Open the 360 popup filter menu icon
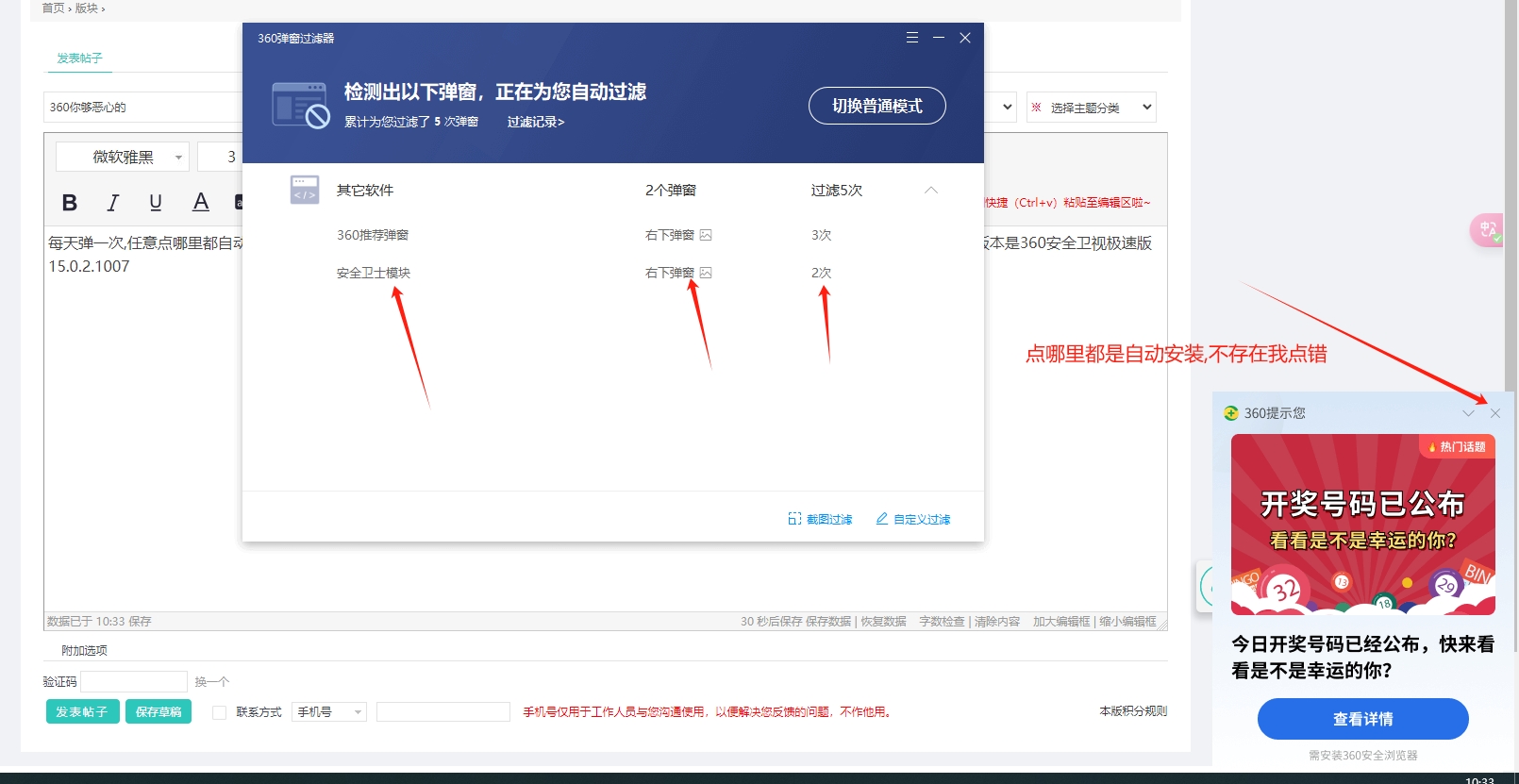This screenshot has height=784, width=1519. tap(912, 38)
